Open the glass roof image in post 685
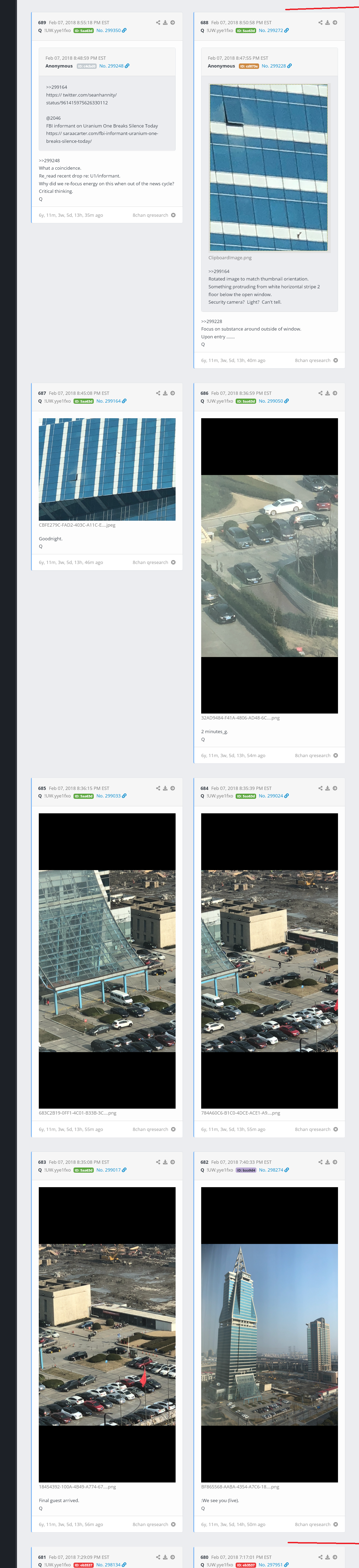Image resolution: width=359 pixels, height=1568 pixels. click(107, 960)
